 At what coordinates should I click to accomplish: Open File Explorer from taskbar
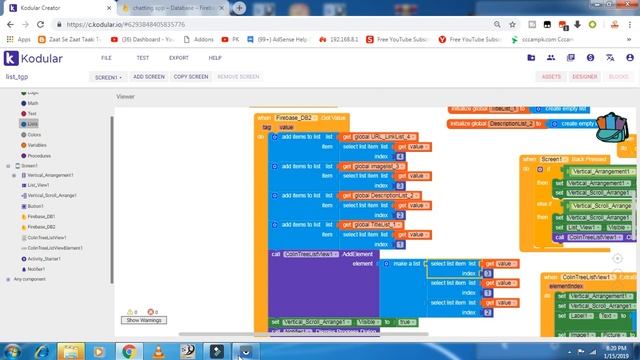tap(71, 351)
